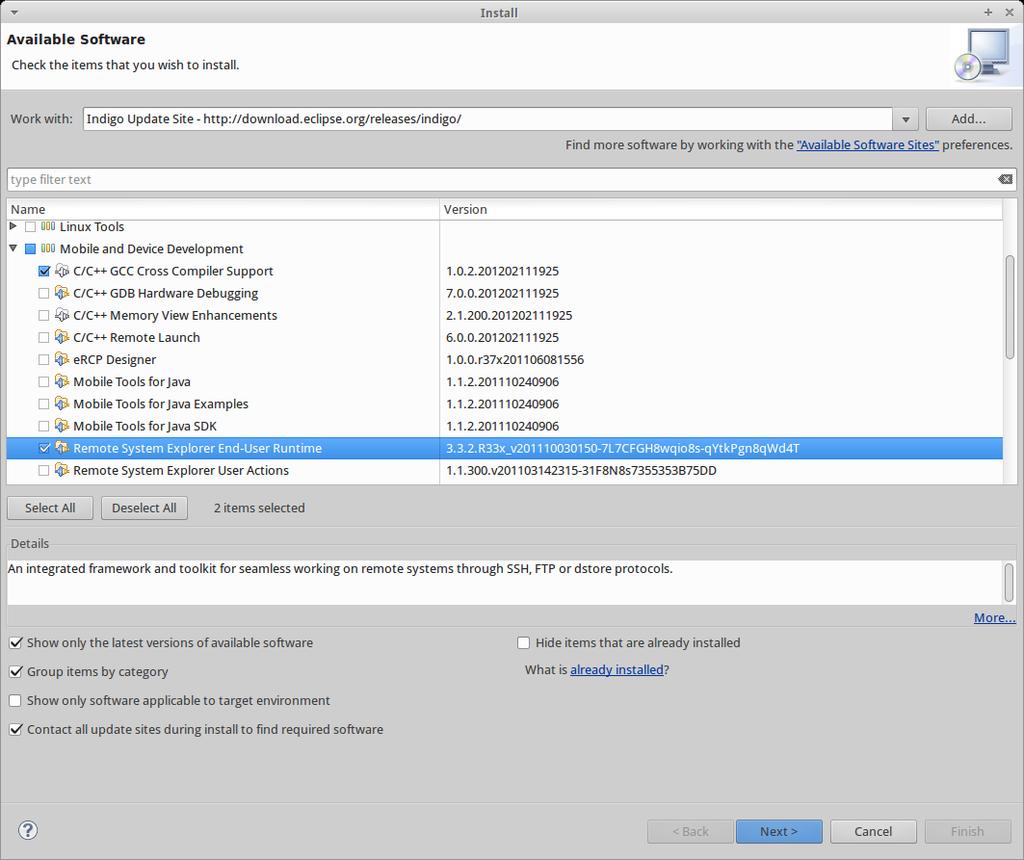Check the Linux Tools category box

pyautogui.click(x=30, y=227)
